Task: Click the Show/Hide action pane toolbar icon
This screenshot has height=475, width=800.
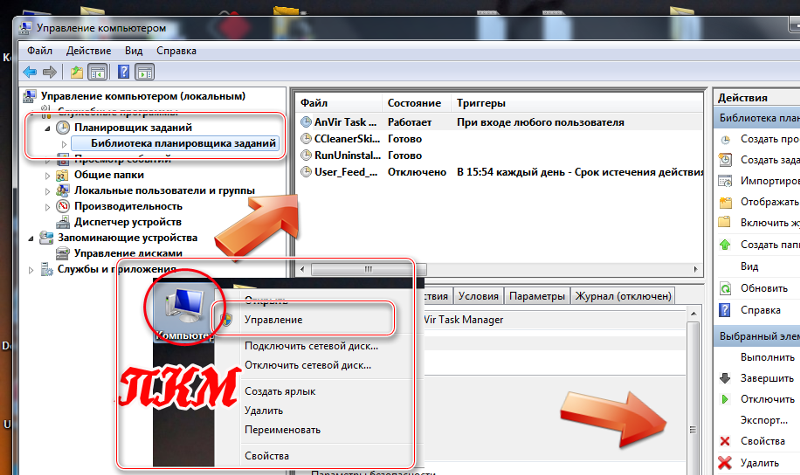Action: (145, 72)
